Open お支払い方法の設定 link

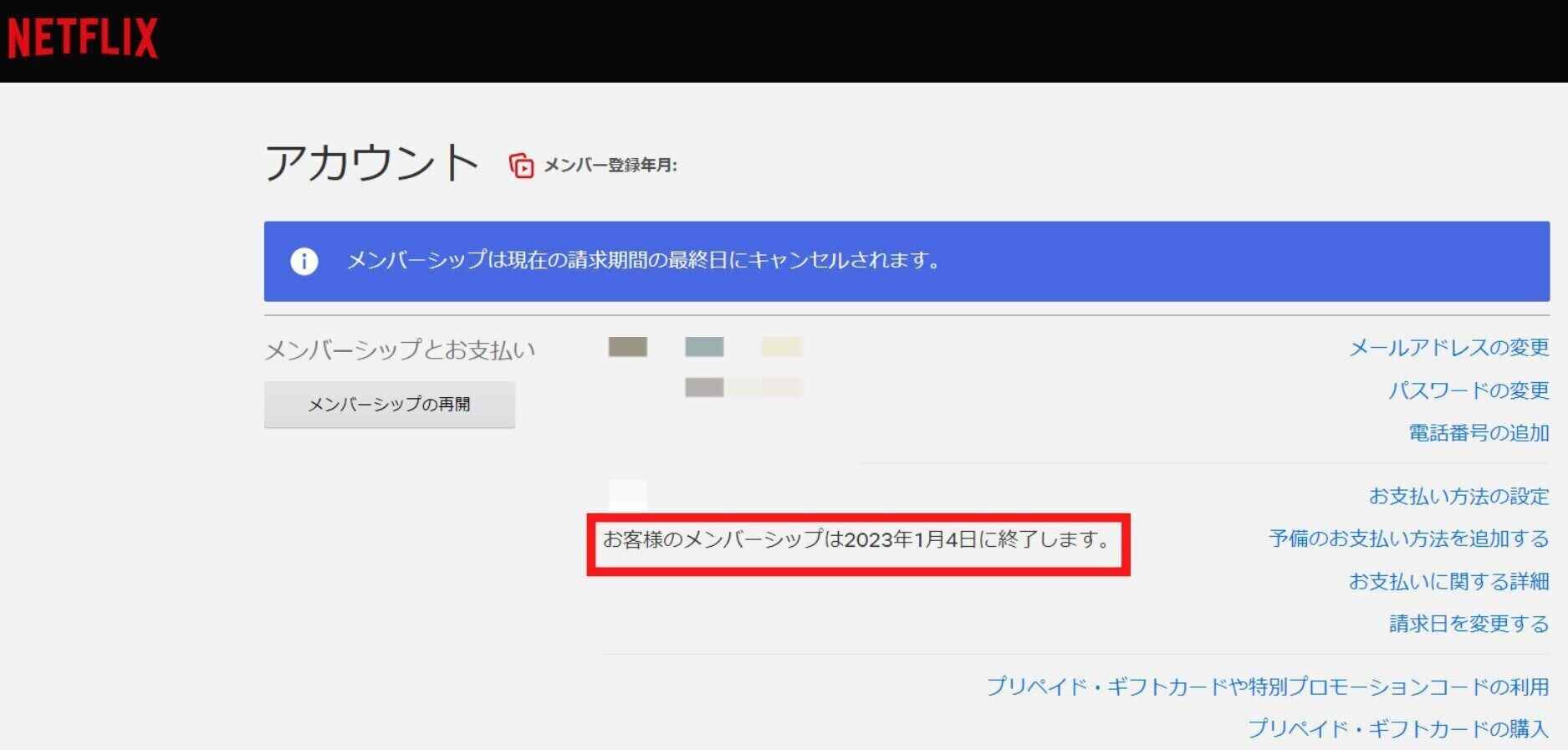coord(1458,497)
